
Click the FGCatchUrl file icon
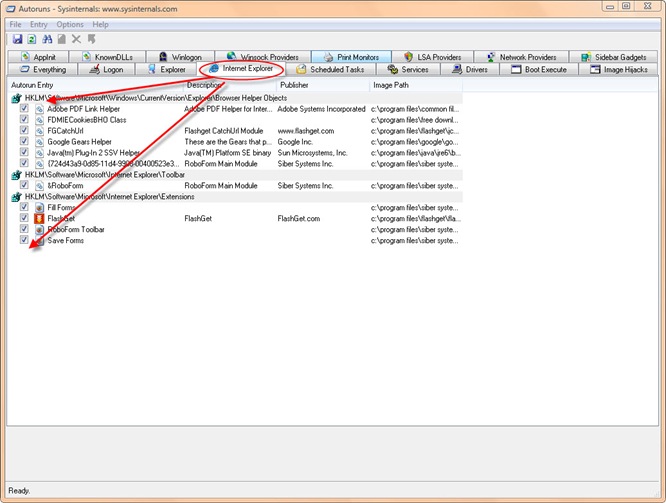click(39, 131)
